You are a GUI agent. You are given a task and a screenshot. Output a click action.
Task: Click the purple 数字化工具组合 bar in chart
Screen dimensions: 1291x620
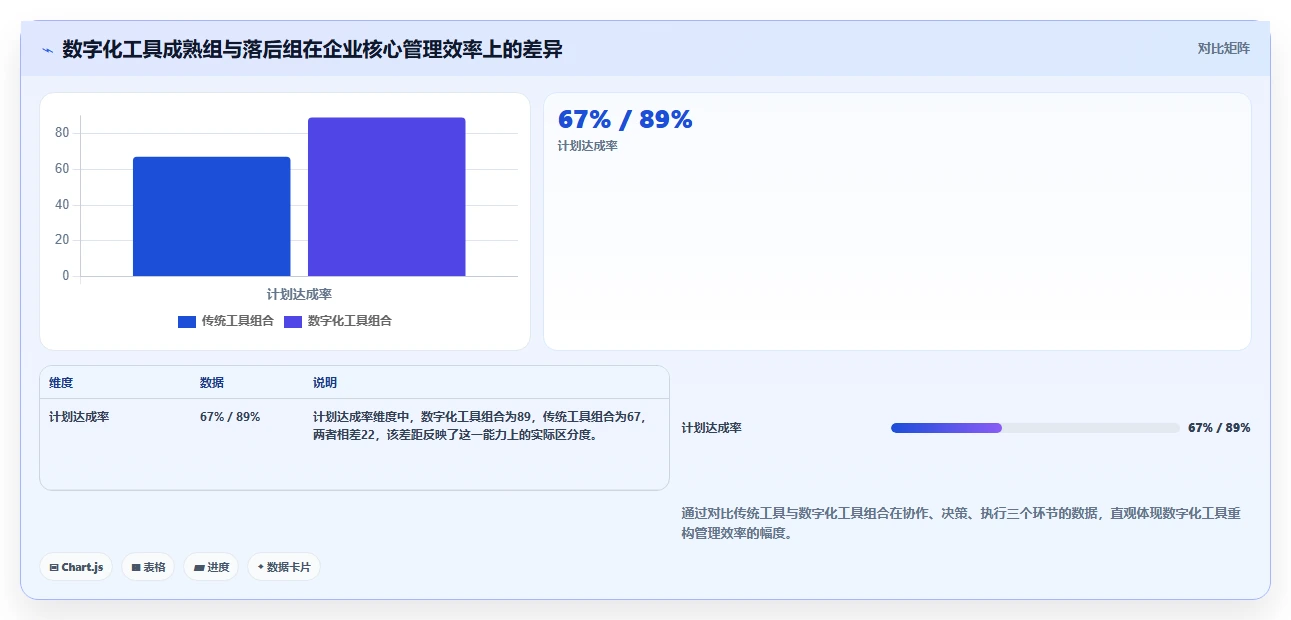(x=386, y=197)
